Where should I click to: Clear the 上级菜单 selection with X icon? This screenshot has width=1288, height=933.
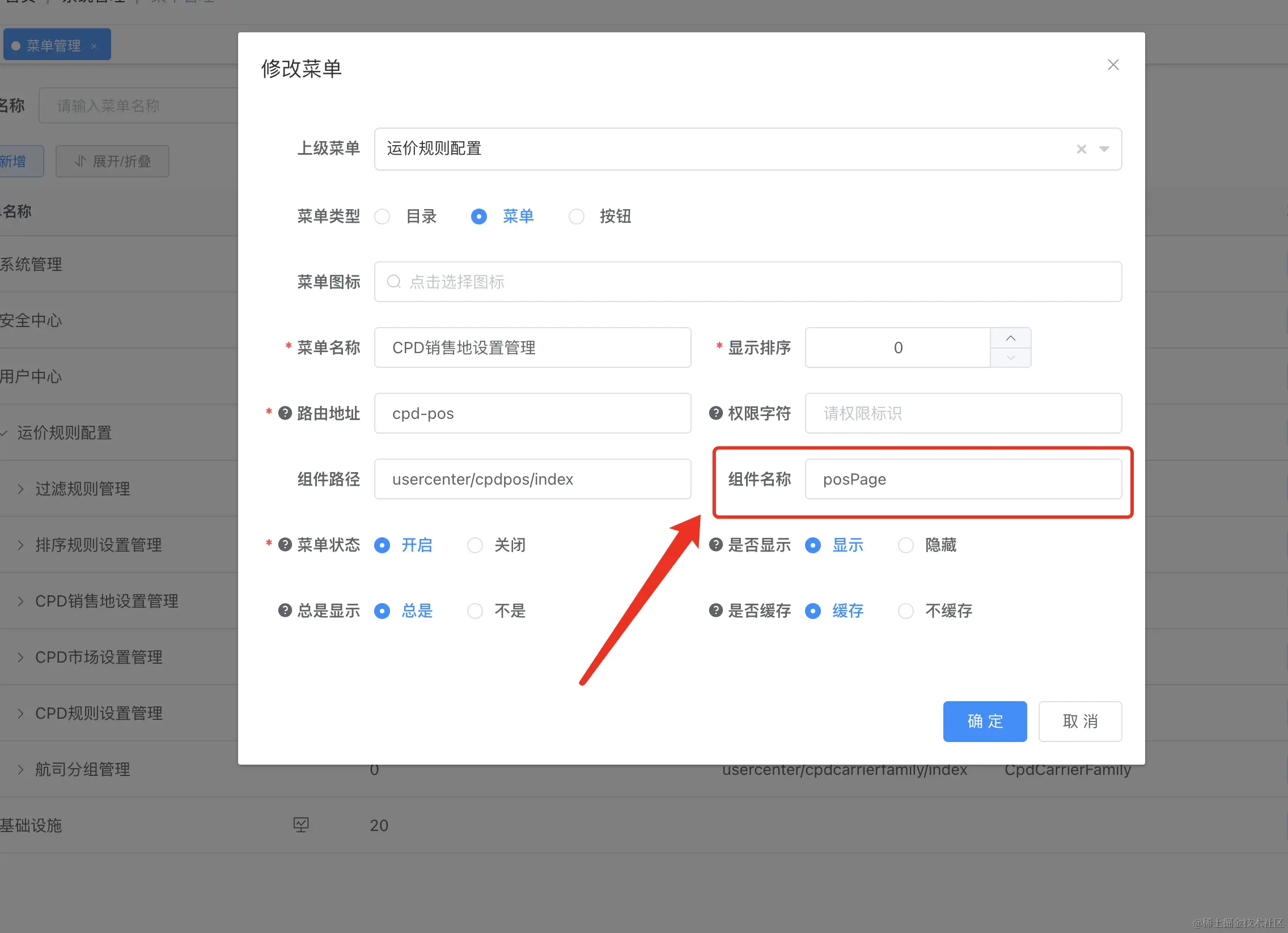[x=1081, y=149]
